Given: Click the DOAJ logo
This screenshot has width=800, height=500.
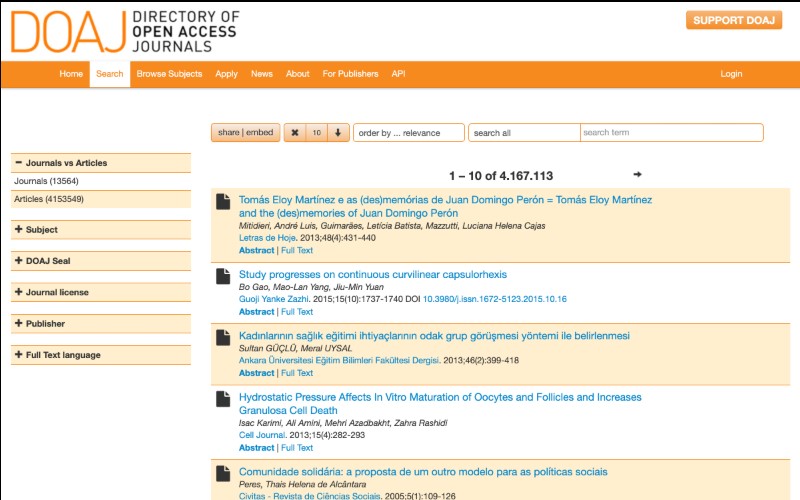Looking at the screenshot, I should (x=125, y=31).
